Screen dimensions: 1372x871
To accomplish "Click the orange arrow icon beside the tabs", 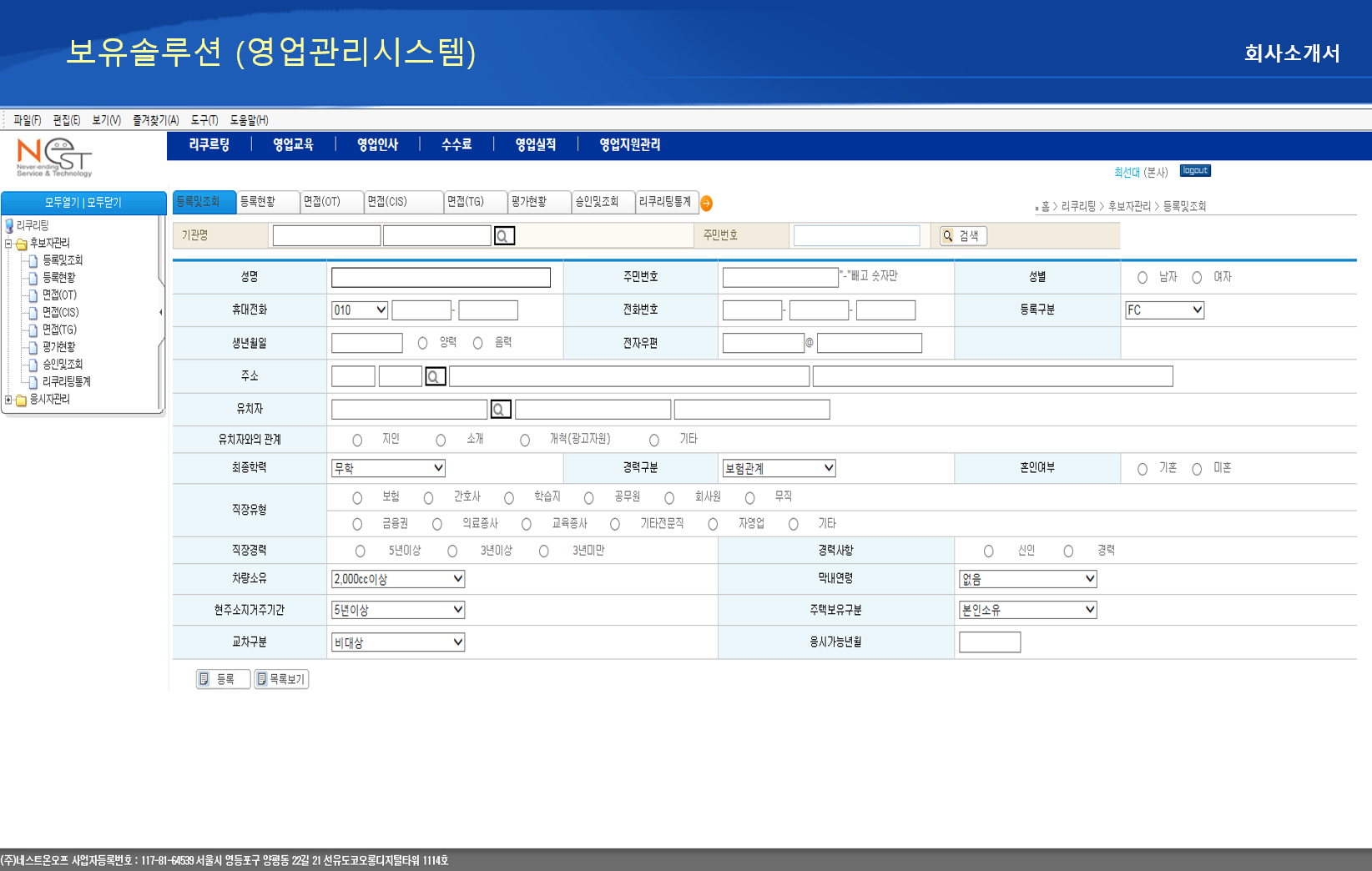I will tap(706, 202).
